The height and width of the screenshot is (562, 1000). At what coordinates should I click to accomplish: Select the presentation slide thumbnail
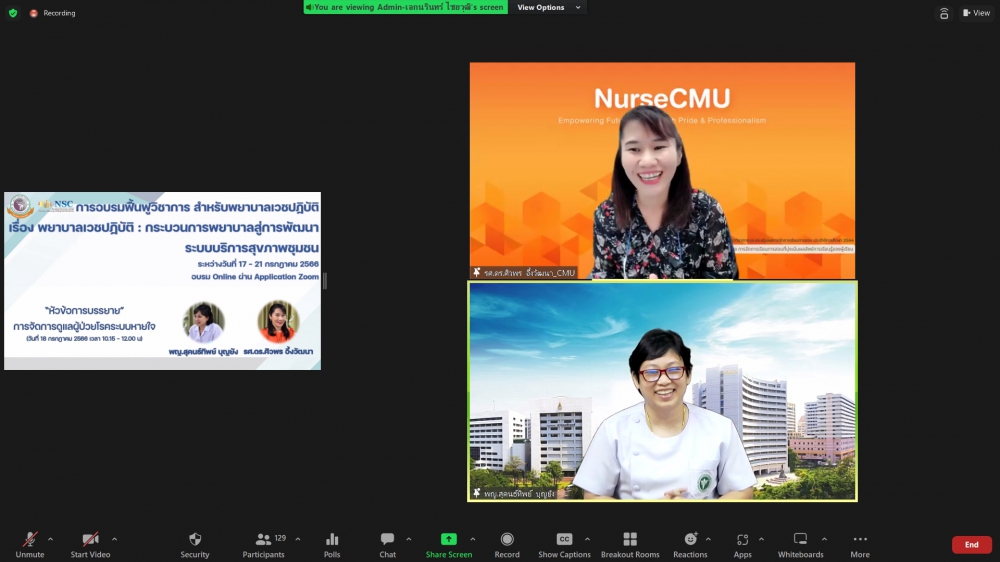[x=162, y=281]
